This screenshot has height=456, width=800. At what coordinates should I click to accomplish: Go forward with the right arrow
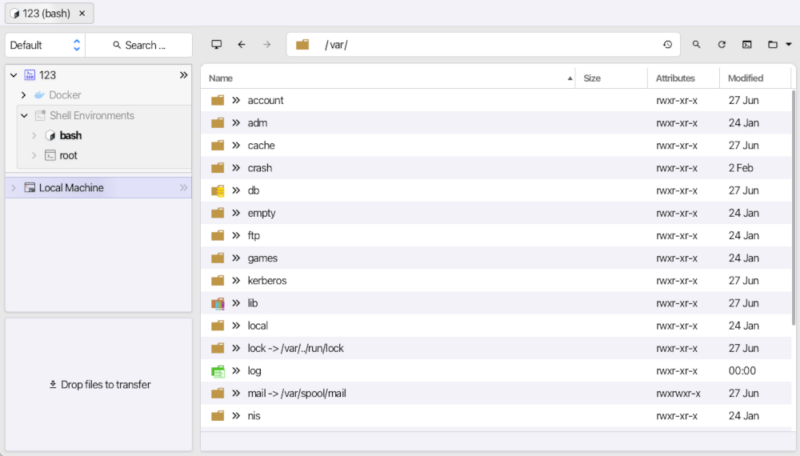coord(267,45)
